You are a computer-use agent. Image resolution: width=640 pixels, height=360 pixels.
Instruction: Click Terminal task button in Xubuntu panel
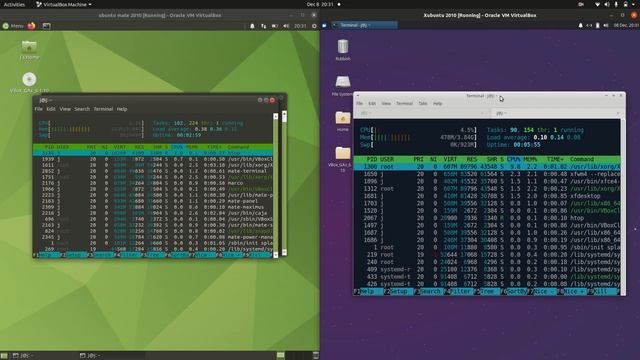pos(364,25)
